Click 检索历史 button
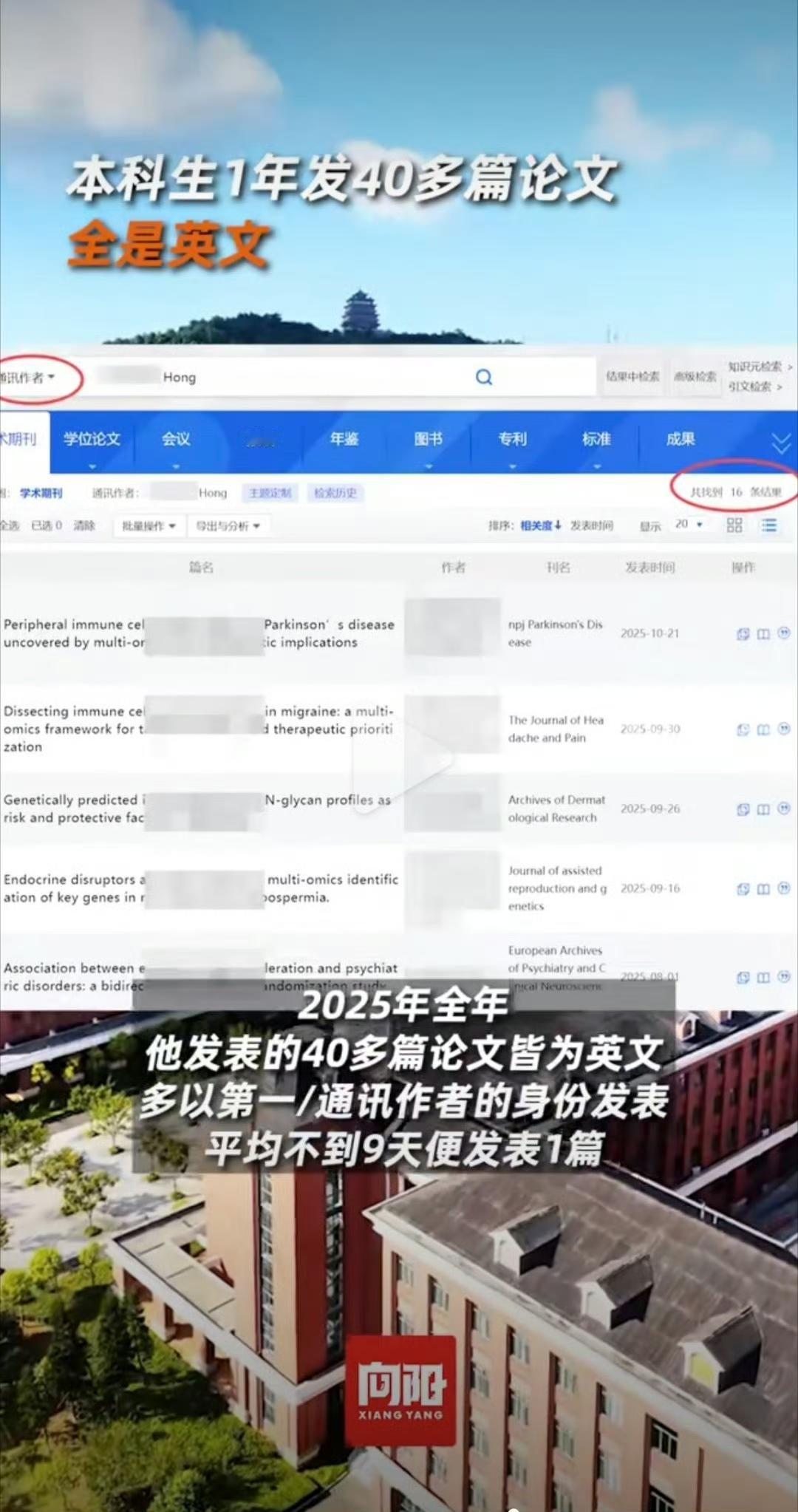The image size is (798, 1512). click(335, 493)
